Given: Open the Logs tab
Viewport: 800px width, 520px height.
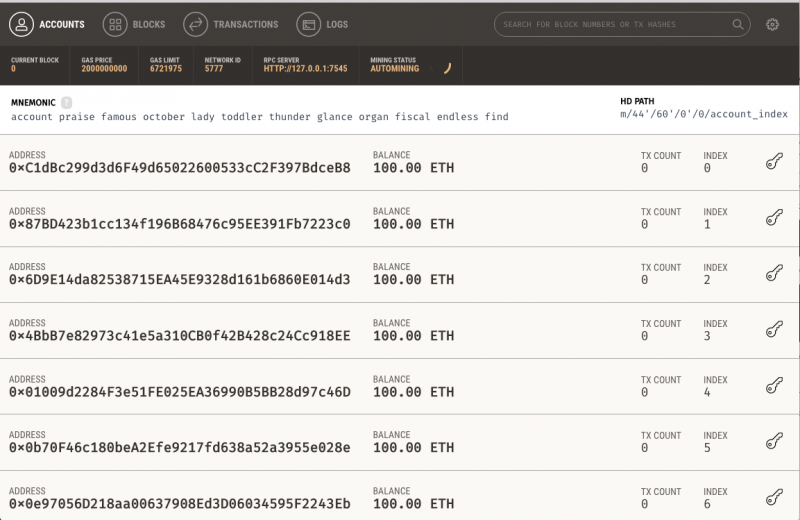Looking at the screenshot, I should click(323, 24).
